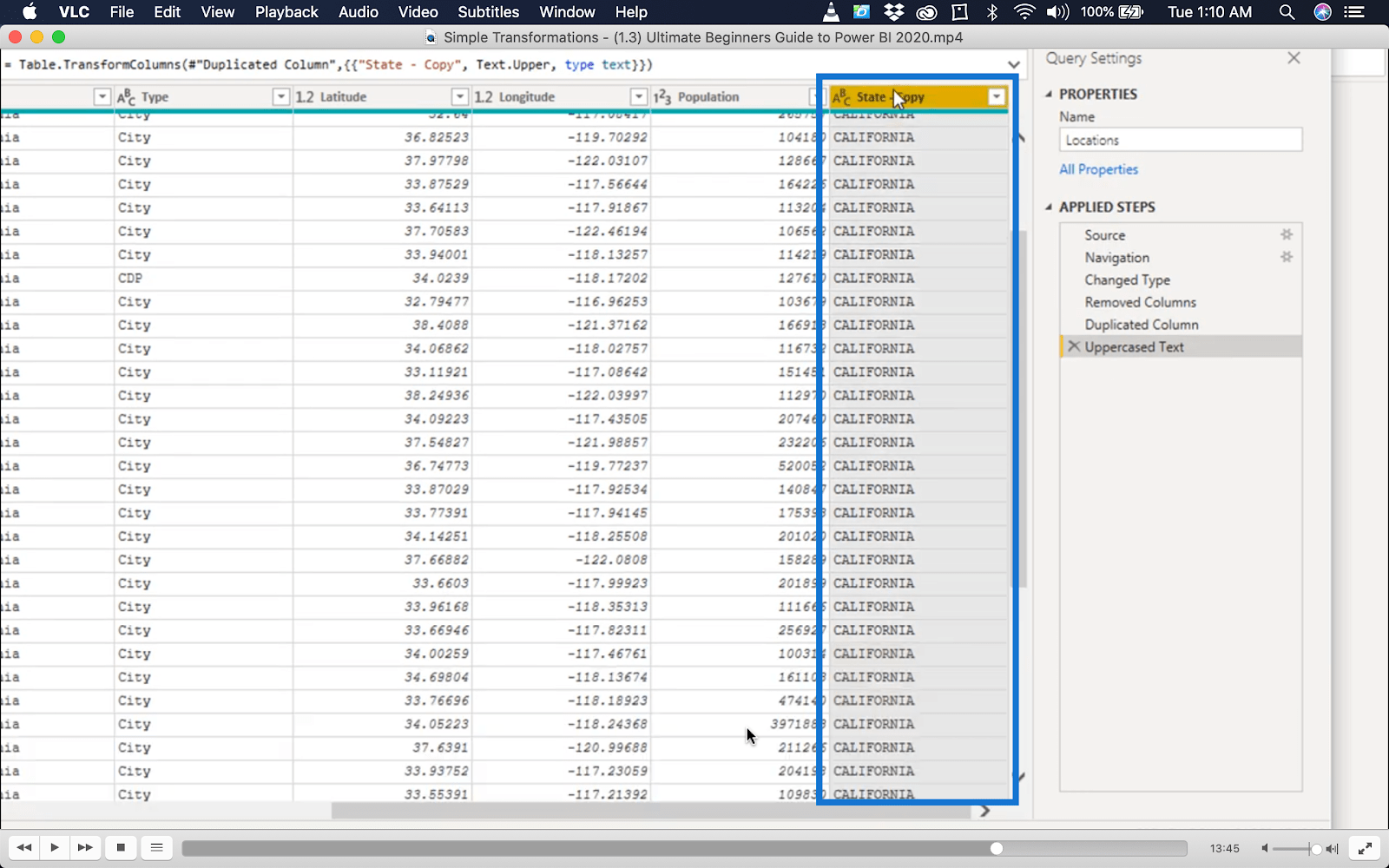
Task: Click the VLC cone menu bar icon
Action: pyautogui.click(x=832, y=12)
